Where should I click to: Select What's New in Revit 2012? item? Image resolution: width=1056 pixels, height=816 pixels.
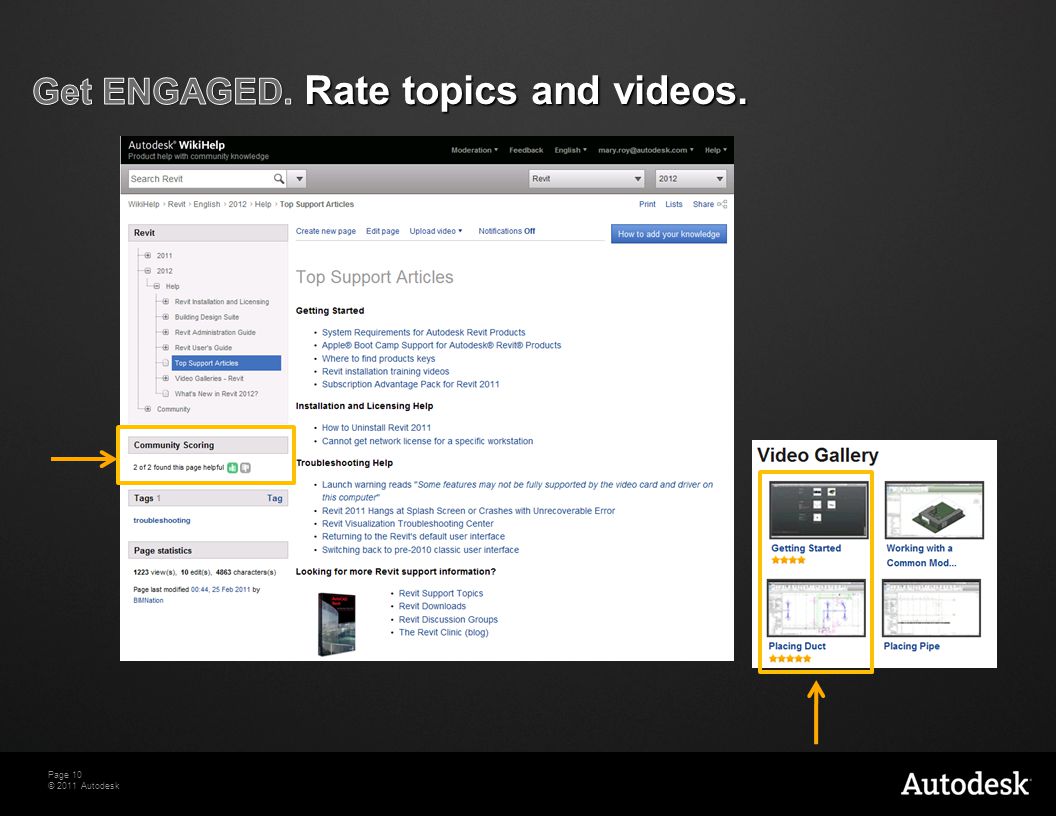(x=216, y=394)
